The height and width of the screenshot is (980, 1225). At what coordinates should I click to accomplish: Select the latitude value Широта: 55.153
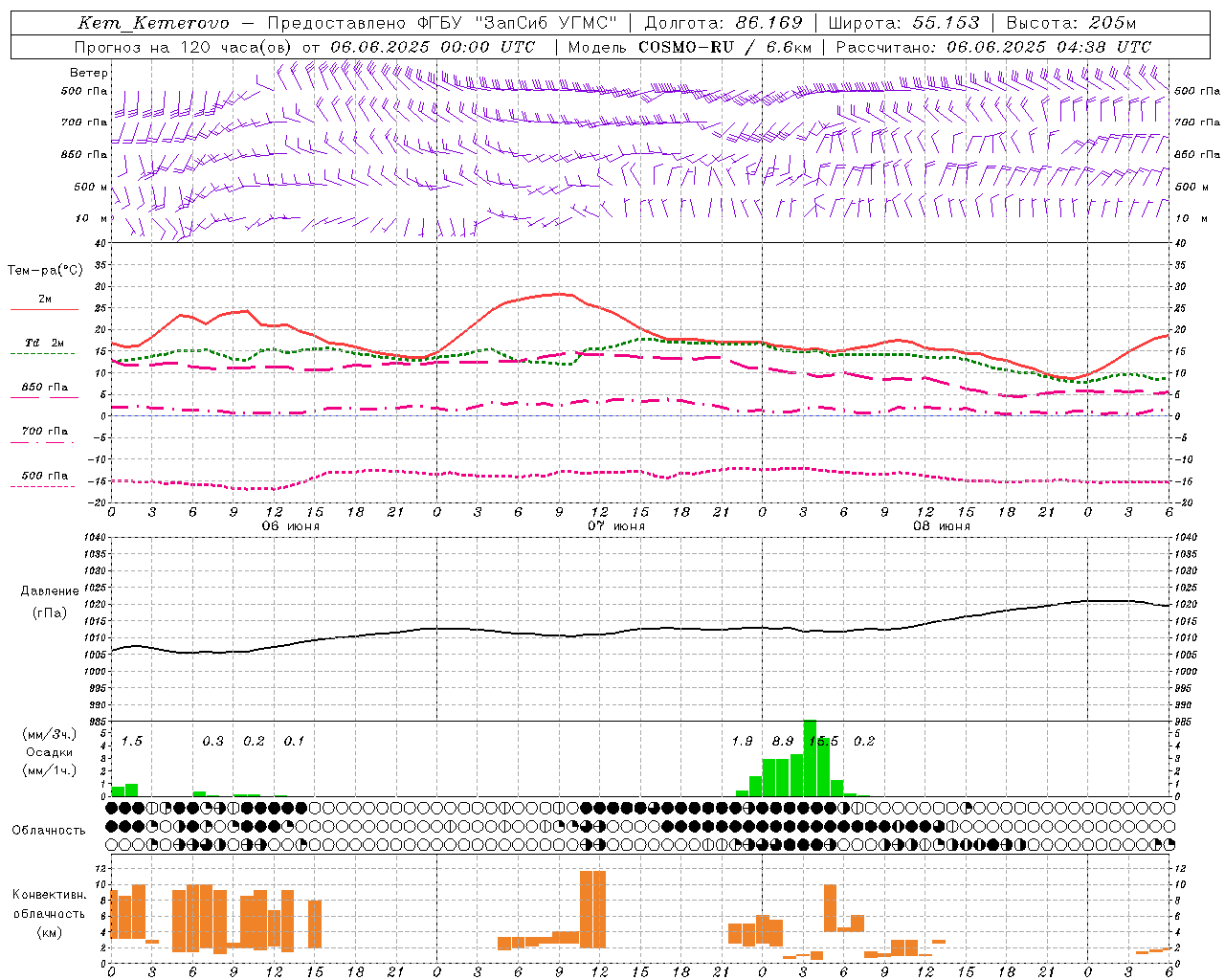904,23
